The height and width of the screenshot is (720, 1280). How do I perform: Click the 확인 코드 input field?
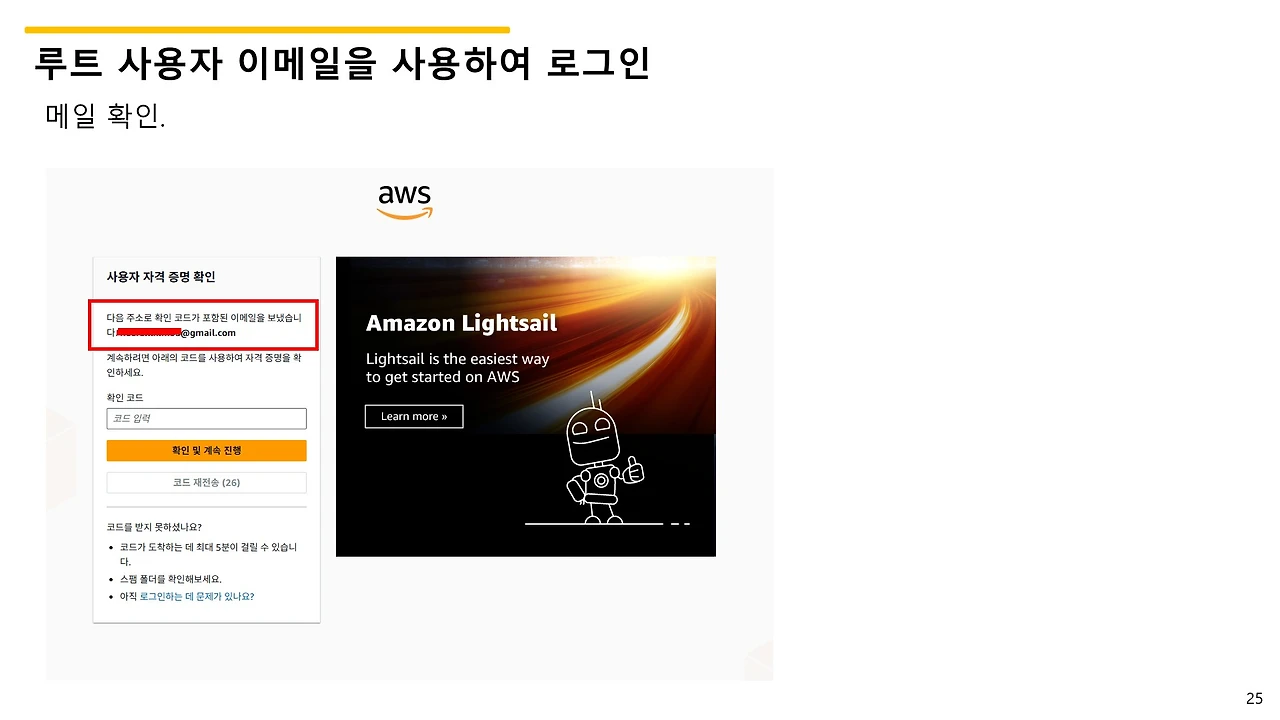pos(206,419)
